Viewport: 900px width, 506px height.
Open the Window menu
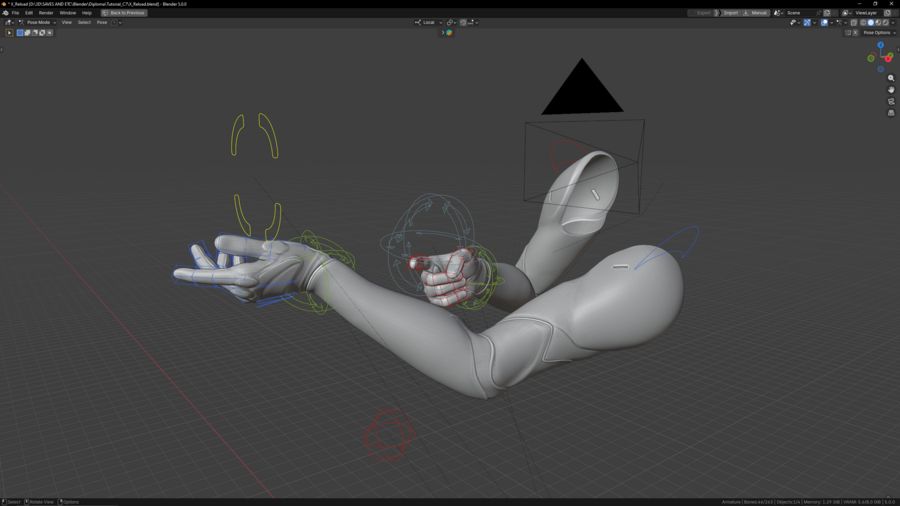coord(68,13)
